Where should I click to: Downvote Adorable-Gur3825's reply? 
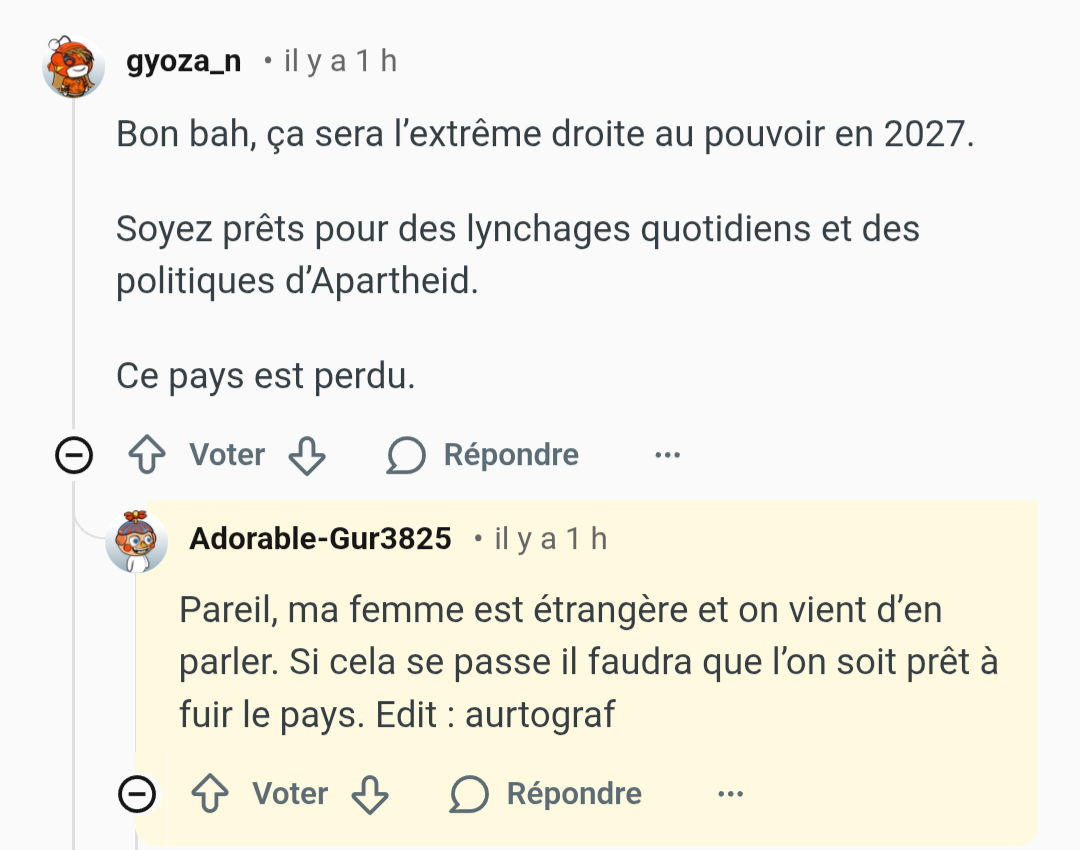[370, 795]
